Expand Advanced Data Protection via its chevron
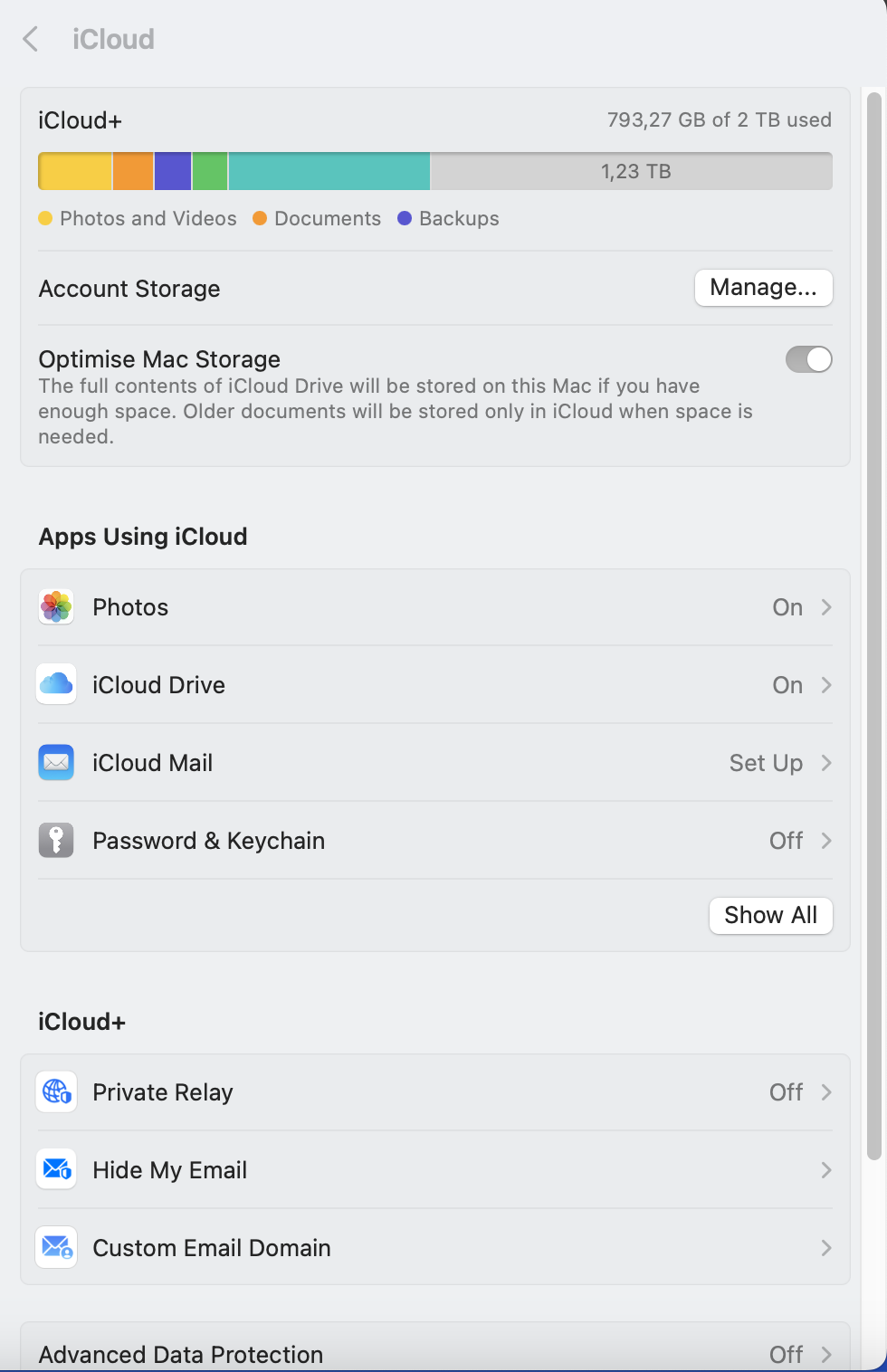The image size is (887, 1372). tap(825, 1355)
